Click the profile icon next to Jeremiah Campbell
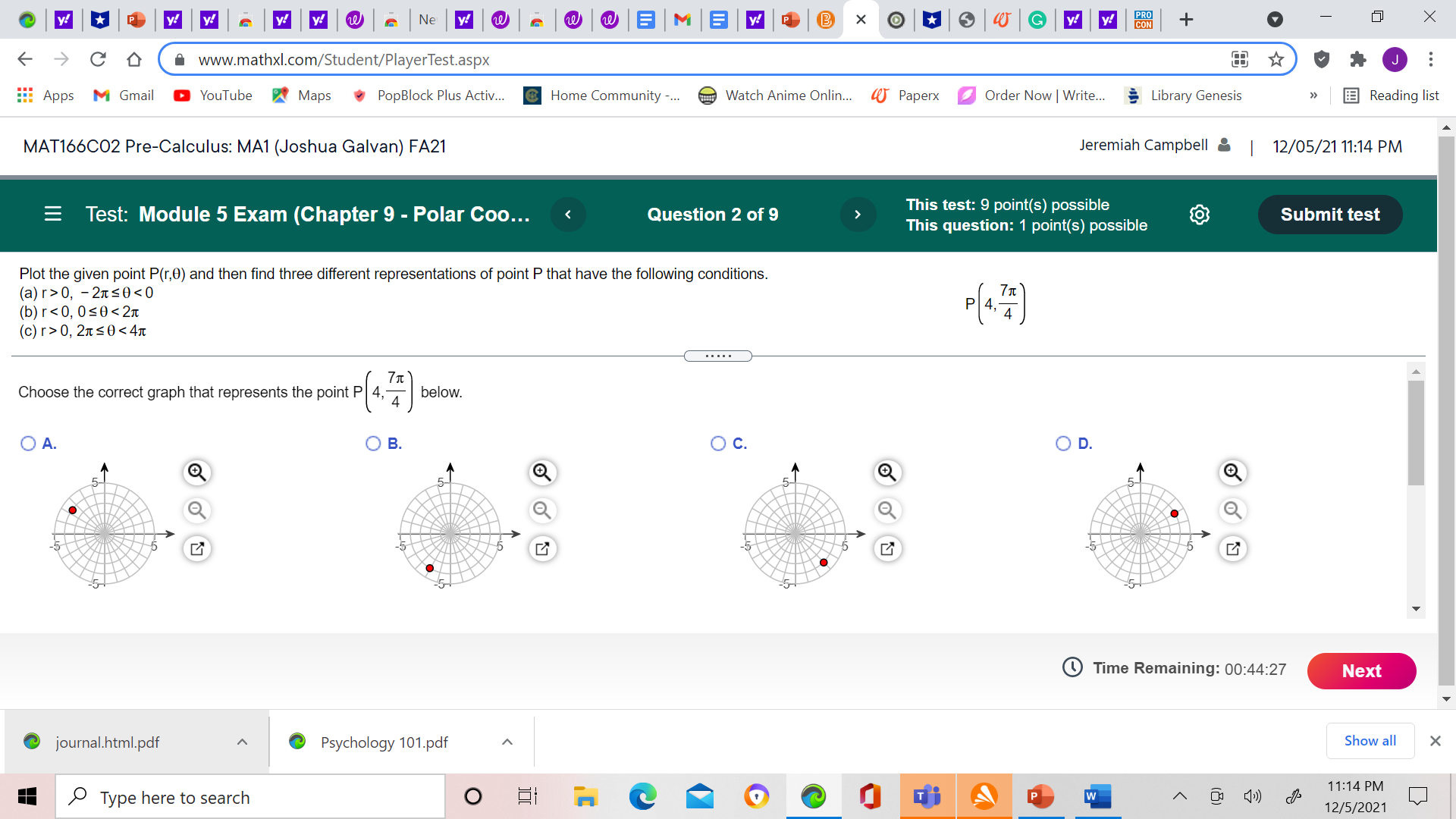 (1223, 145)
